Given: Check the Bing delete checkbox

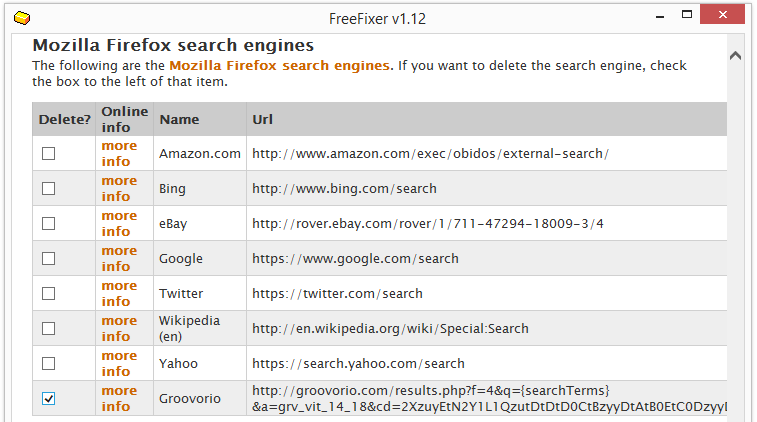Looking at the screenshot, I should click(x=48, y=188).
